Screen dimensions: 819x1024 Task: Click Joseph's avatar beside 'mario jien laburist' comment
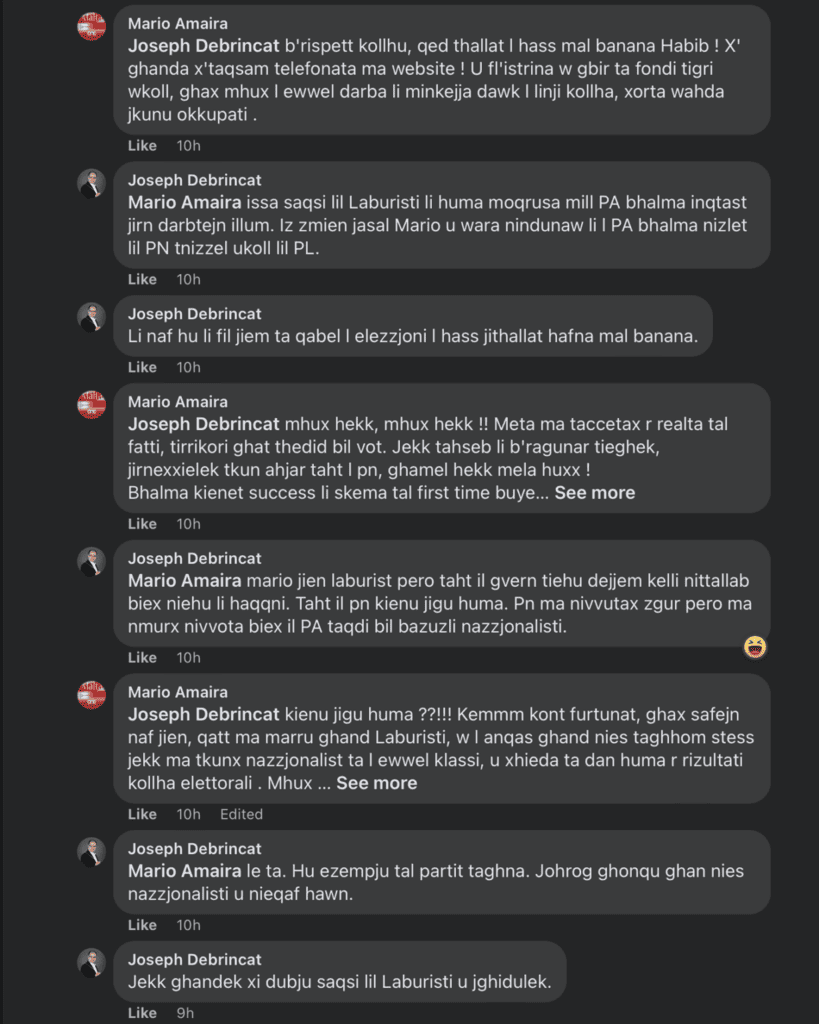[x=92, y=561]
